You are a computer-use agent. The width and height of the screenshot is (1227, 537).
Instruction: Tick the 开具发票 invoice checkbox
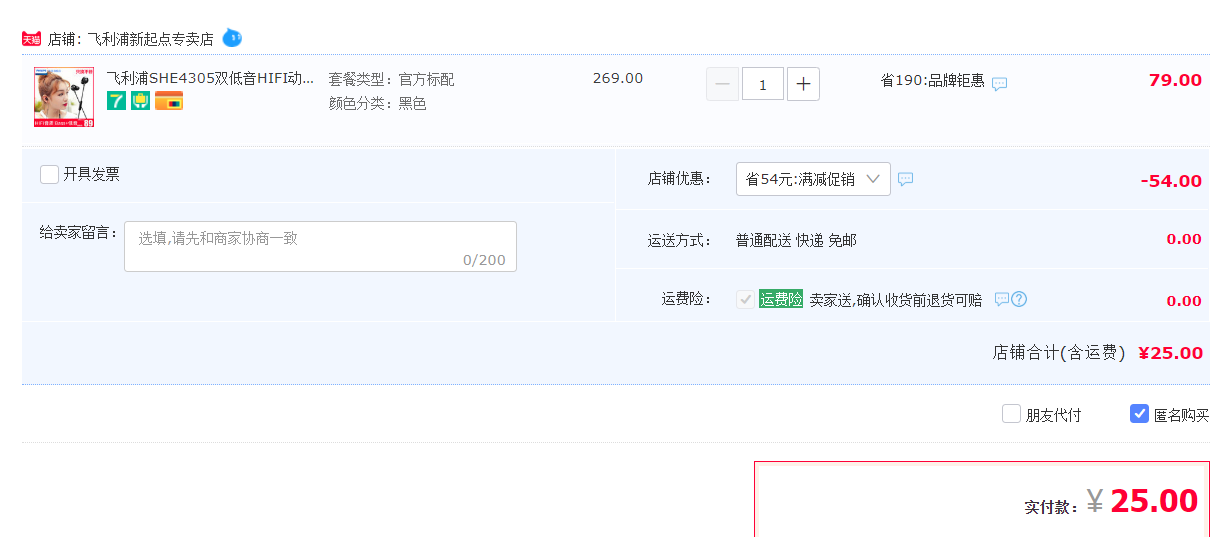pos(49,174)
